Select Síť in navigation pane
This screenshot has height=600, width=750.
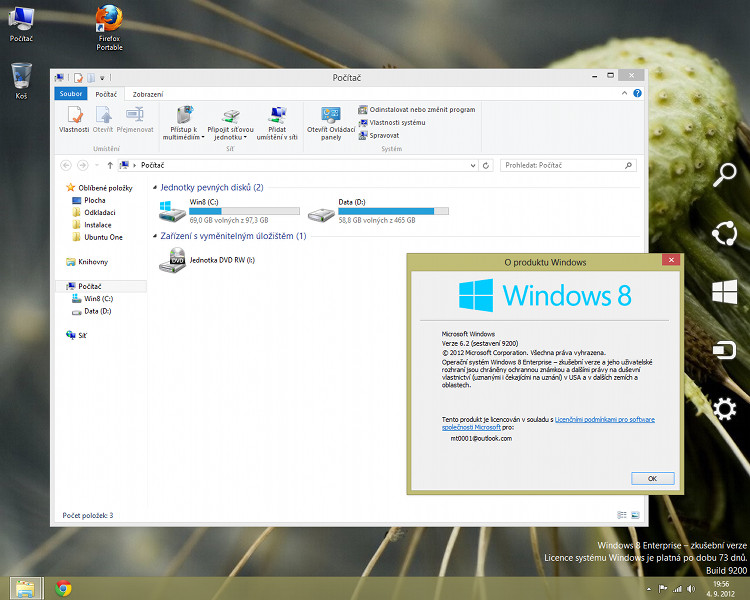tap(77, 335)
